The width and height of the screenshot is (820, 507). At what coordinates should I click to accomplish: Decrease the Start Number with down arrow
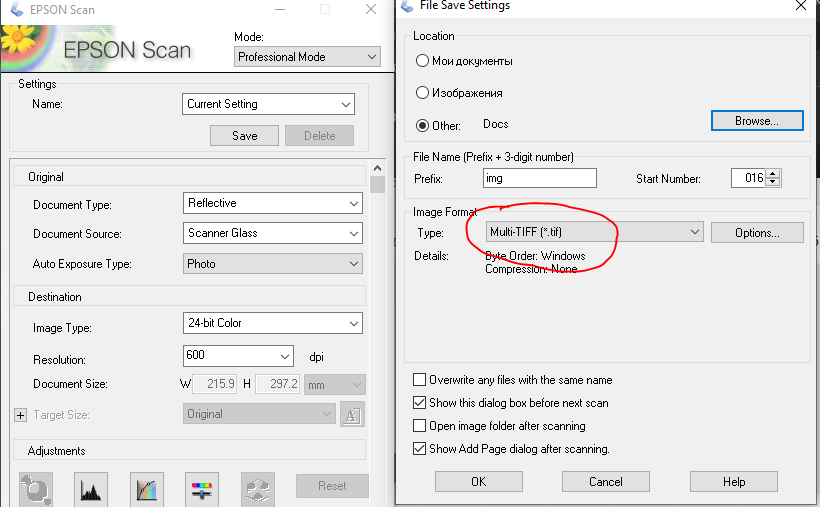click(x=773, y=183)
